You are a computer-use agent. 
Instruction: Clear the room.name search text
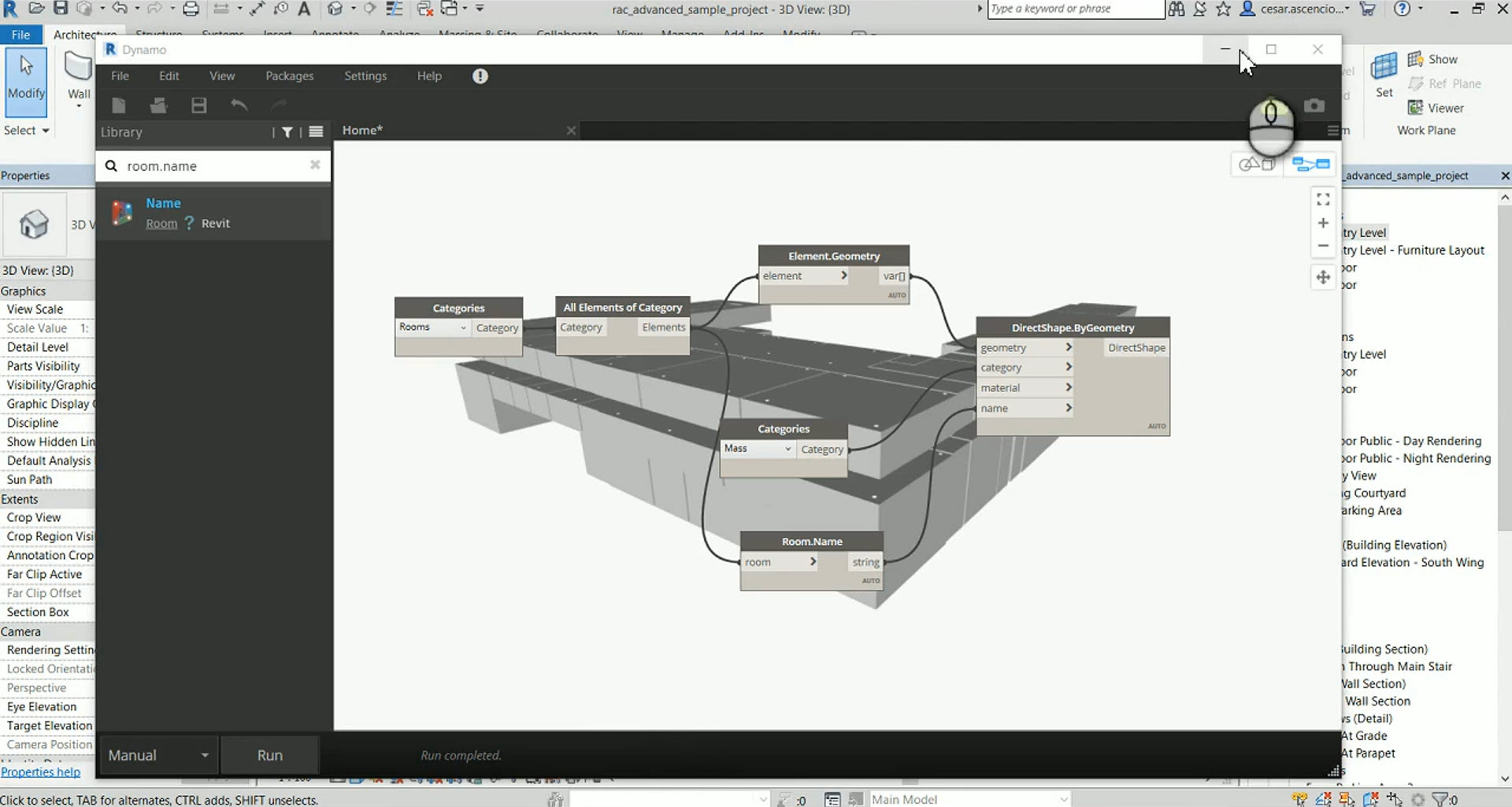pyautogui.click(x=314, y=165)
